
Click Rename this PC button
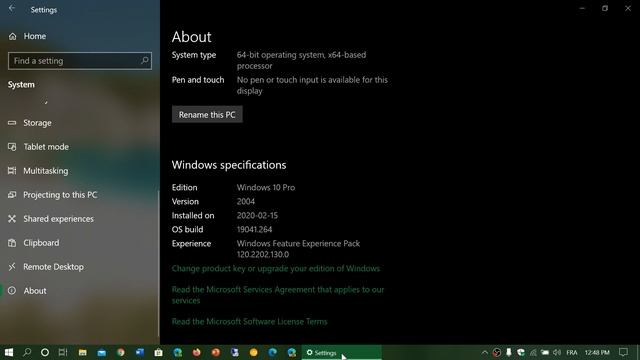click(x=207, y=115)
